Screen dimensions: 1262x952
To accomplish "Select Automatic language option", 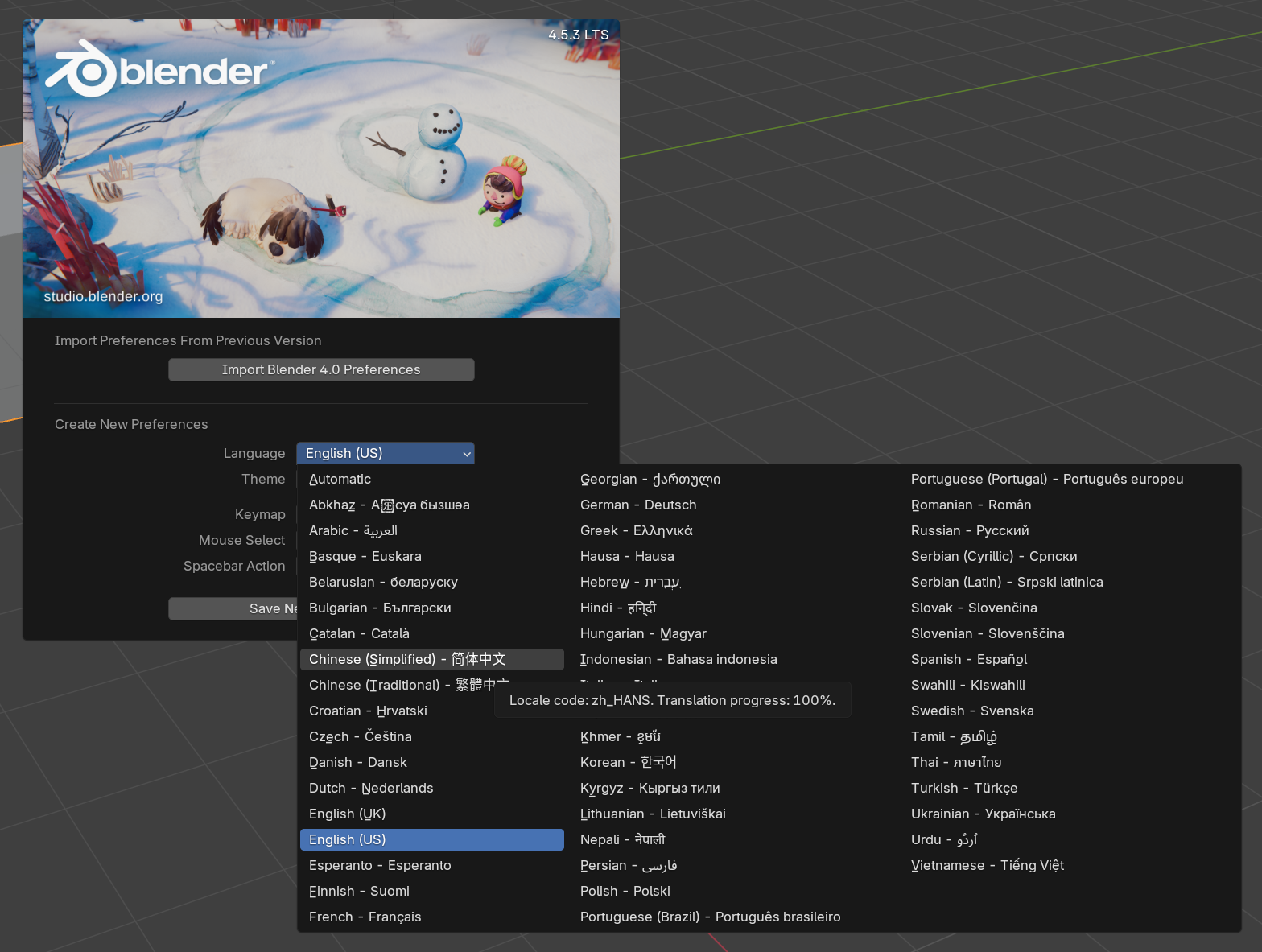I will tap(432, 479).
